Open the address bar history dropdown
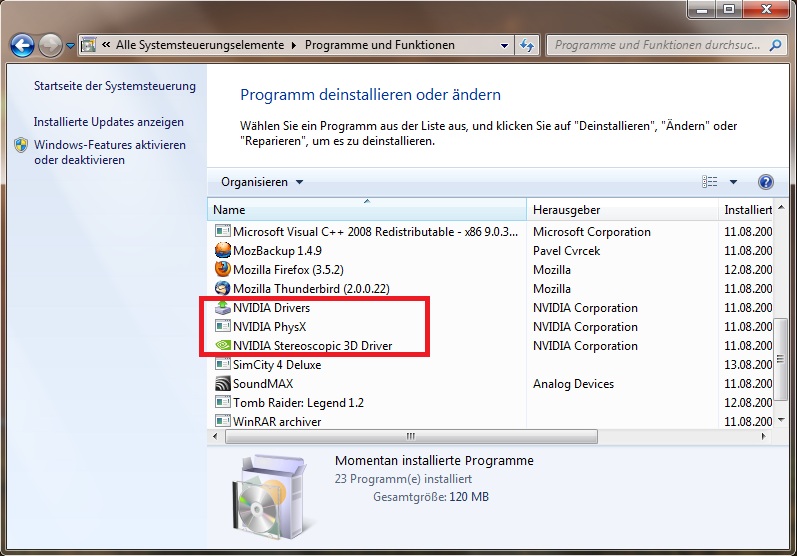 click(x=504, y=45)
